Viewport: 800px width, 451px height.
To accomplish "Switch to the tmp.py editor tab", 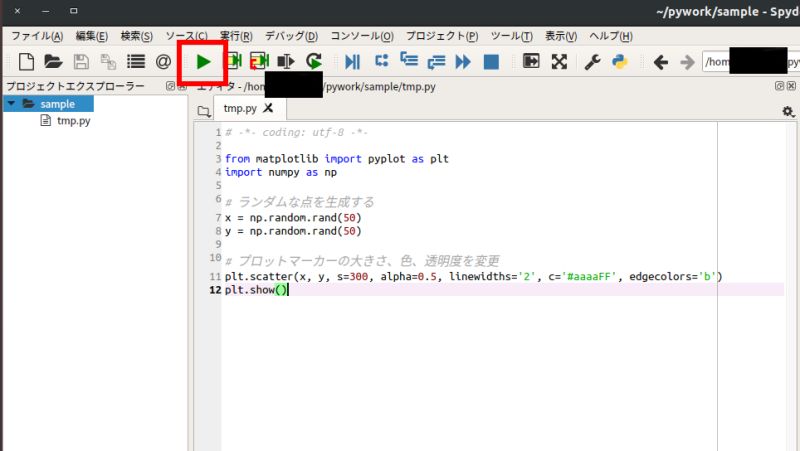I will point(240,108).
